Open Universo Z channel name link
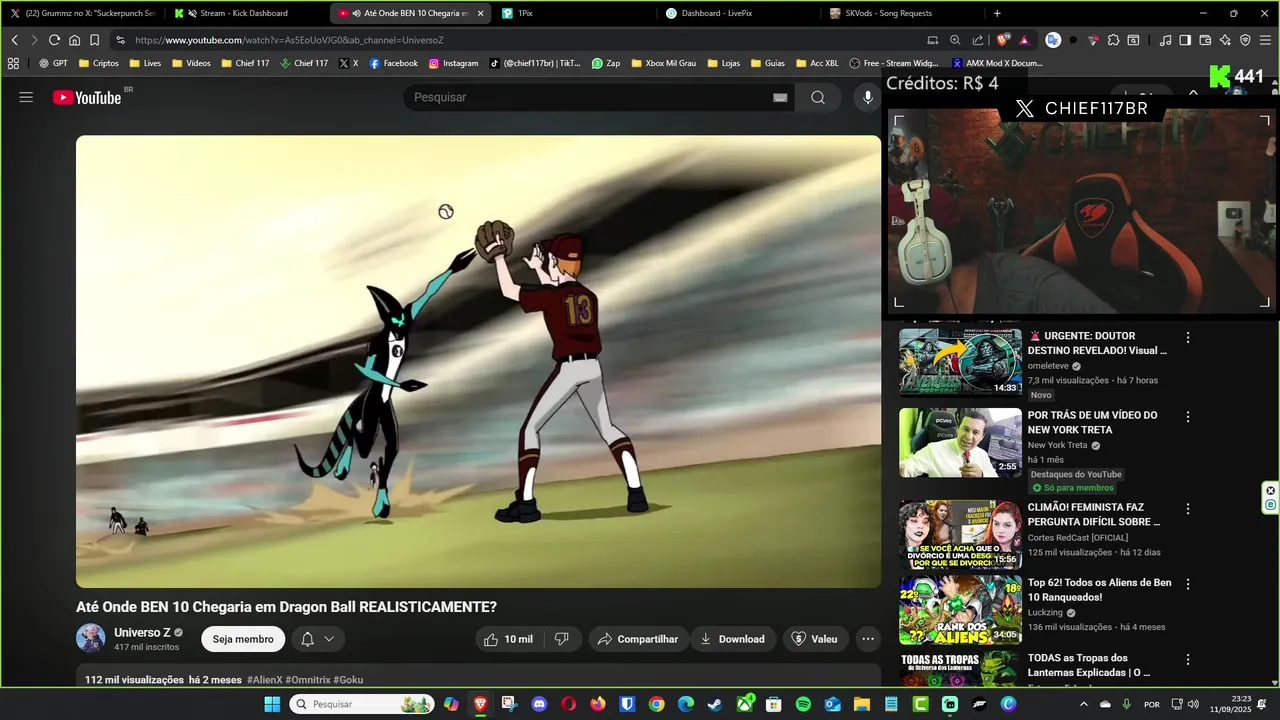 (x=142, y=633)
